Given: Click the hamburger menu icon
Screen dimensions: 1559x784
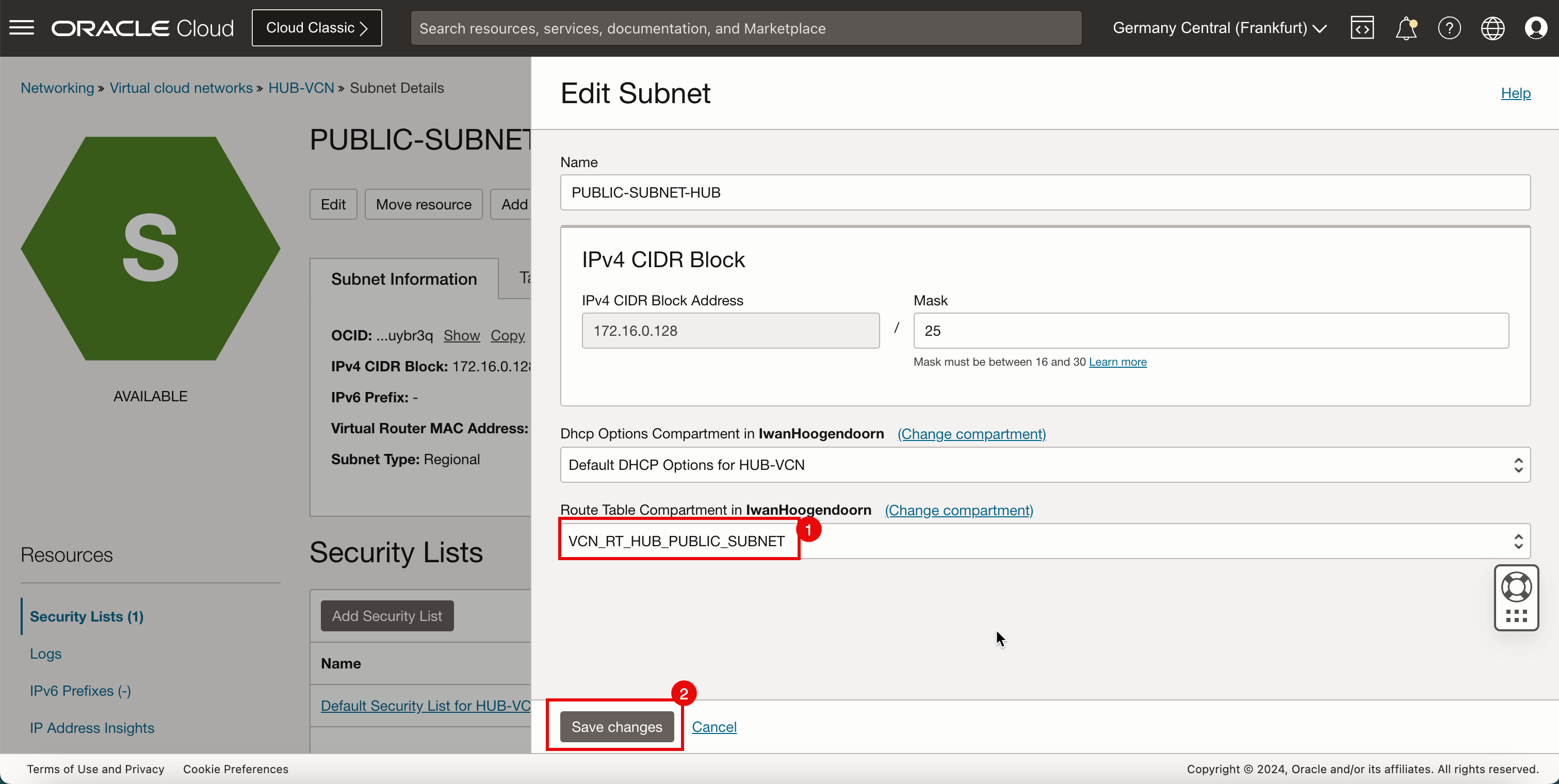Looking at the screenshot, I should [22, 27].
